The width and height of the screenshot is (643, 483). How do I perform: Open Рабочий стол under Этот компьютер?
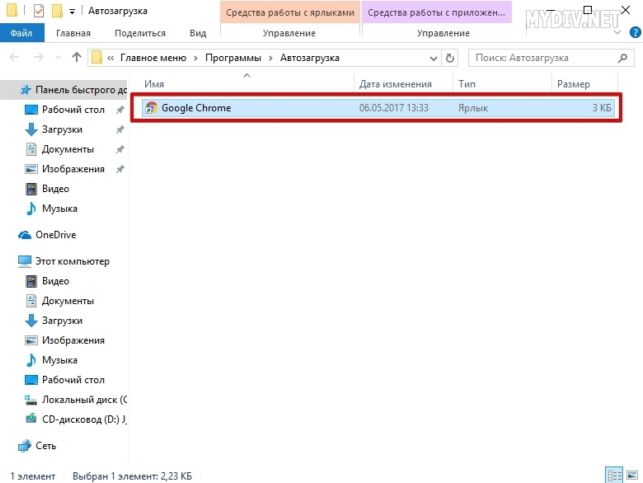tap(73, 380)
